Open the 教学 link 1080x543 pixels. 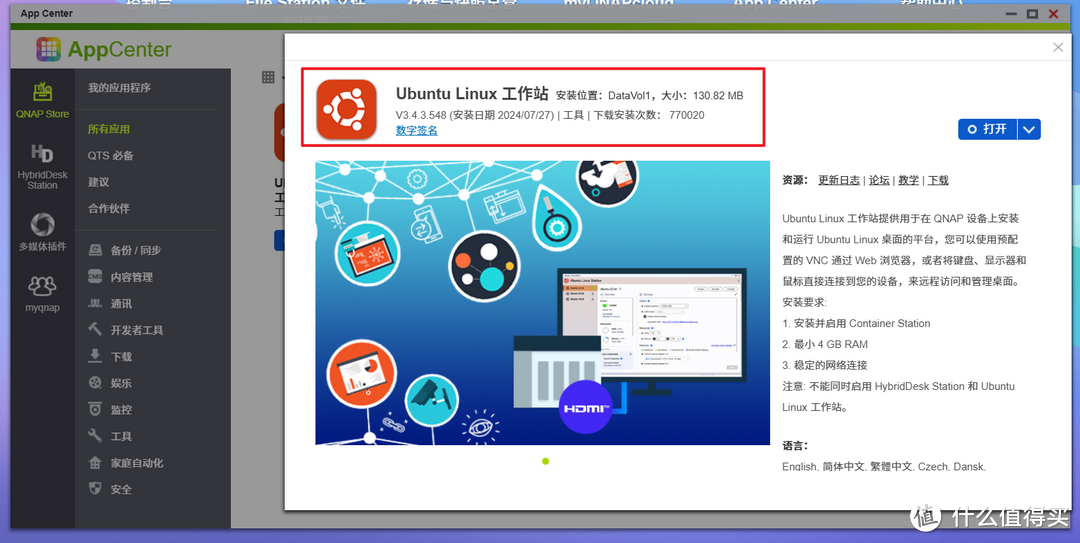(x=908, y=180)
